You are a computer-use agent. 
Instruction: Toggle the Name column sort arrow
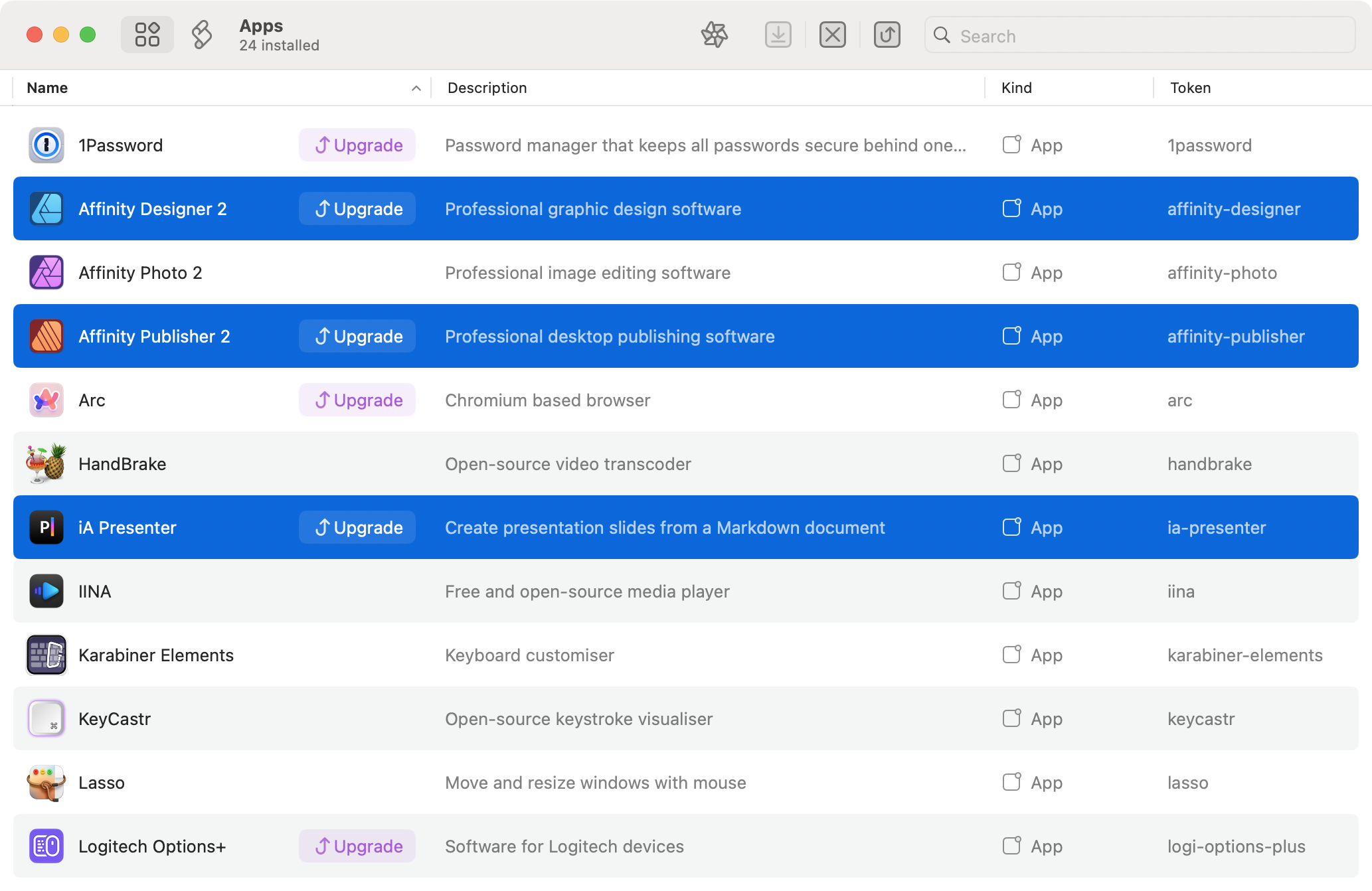click(x=416, y=88)
